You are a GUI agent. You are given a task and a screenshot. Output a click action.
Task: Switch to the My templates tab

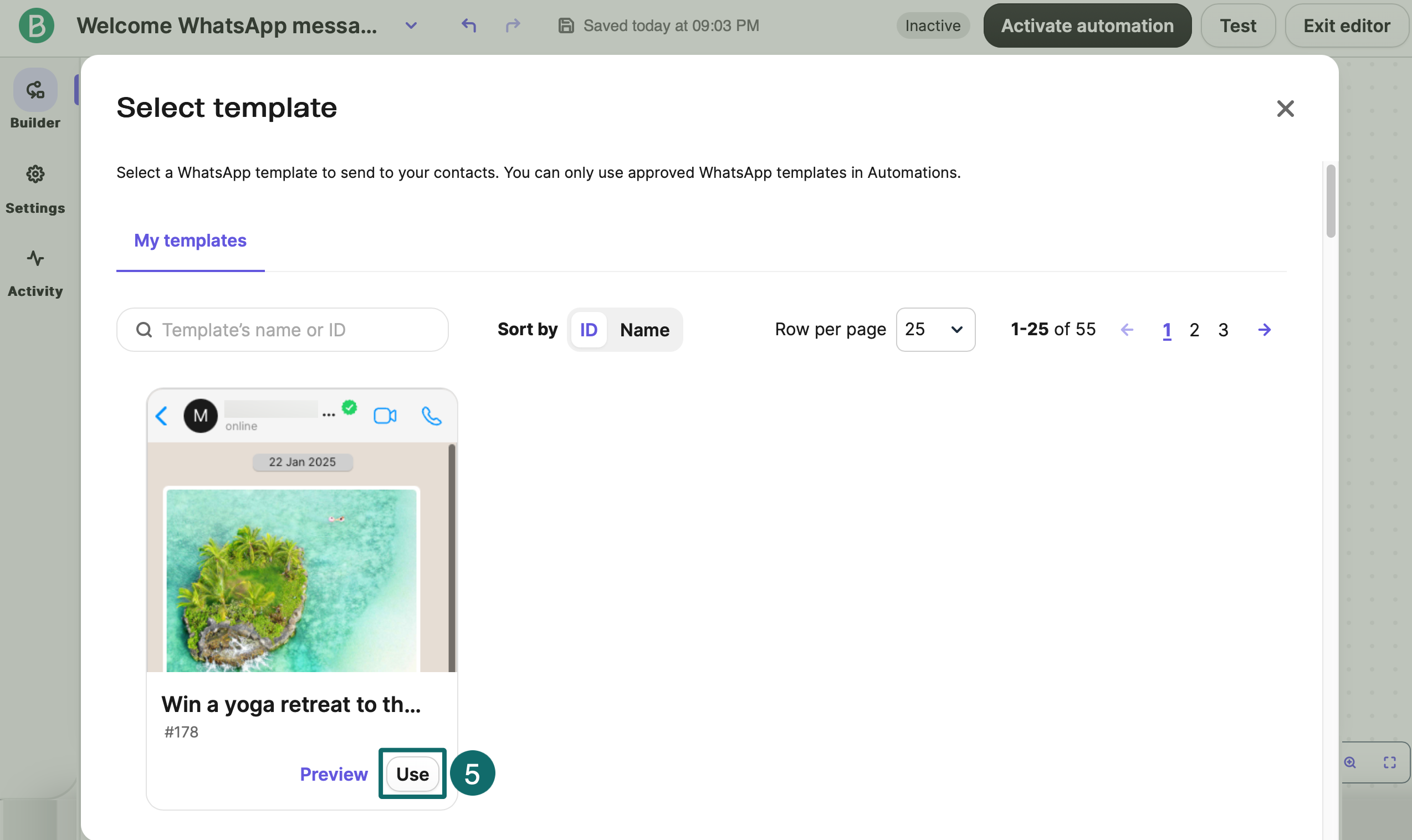tap(190, 241)
